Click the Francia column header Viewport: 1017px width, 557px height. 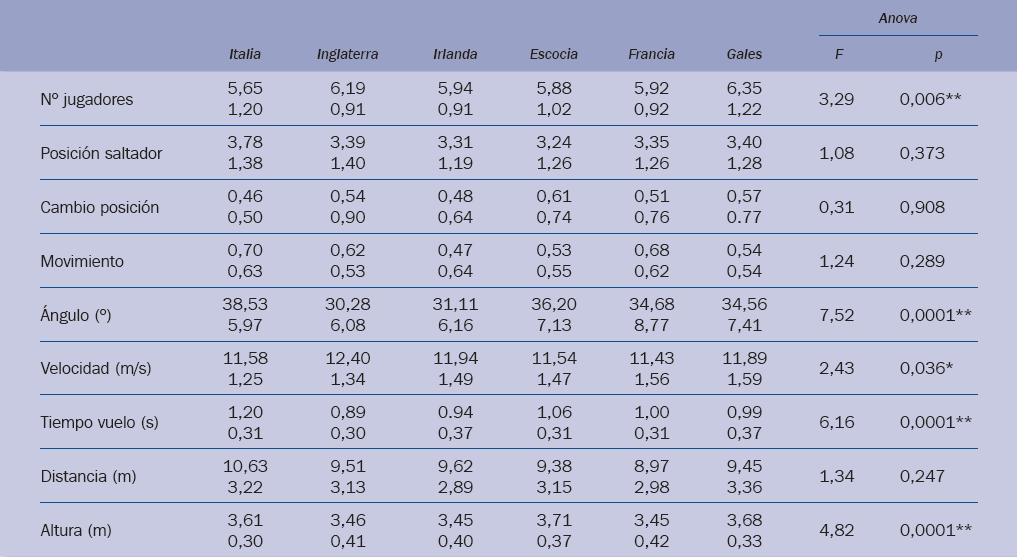point(652,54)
